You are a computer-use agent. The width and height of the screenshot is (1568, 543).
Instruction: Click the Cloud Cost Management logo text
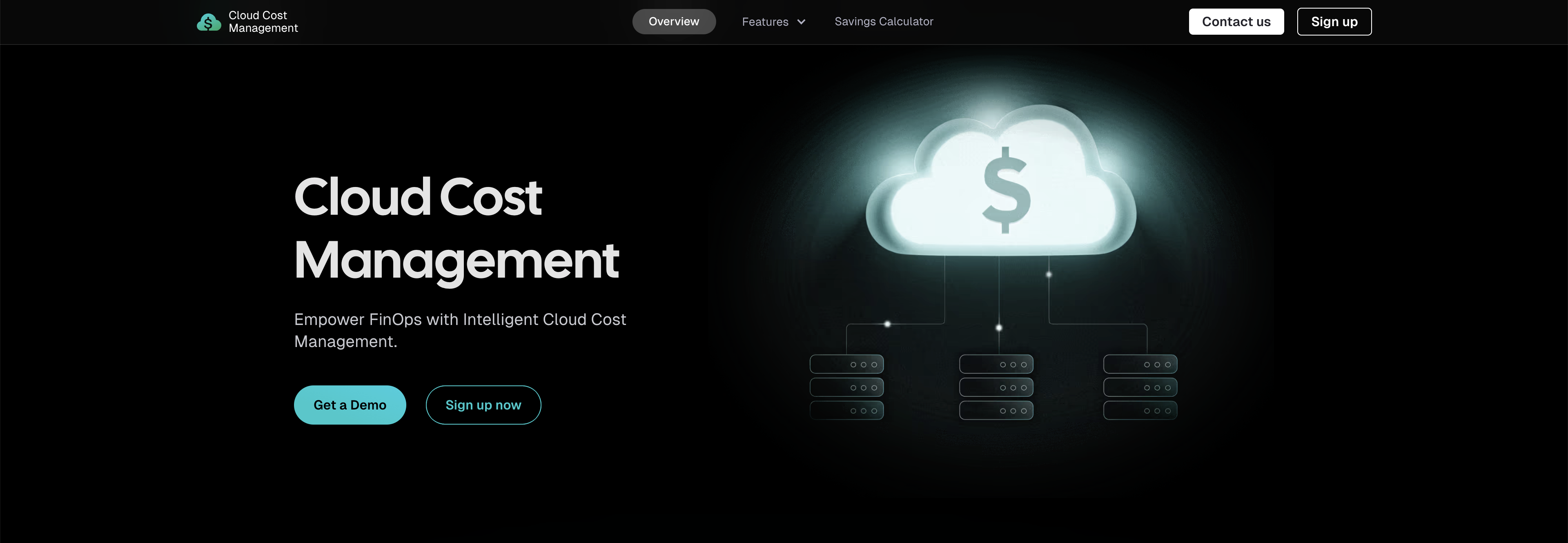click(263, 22)
